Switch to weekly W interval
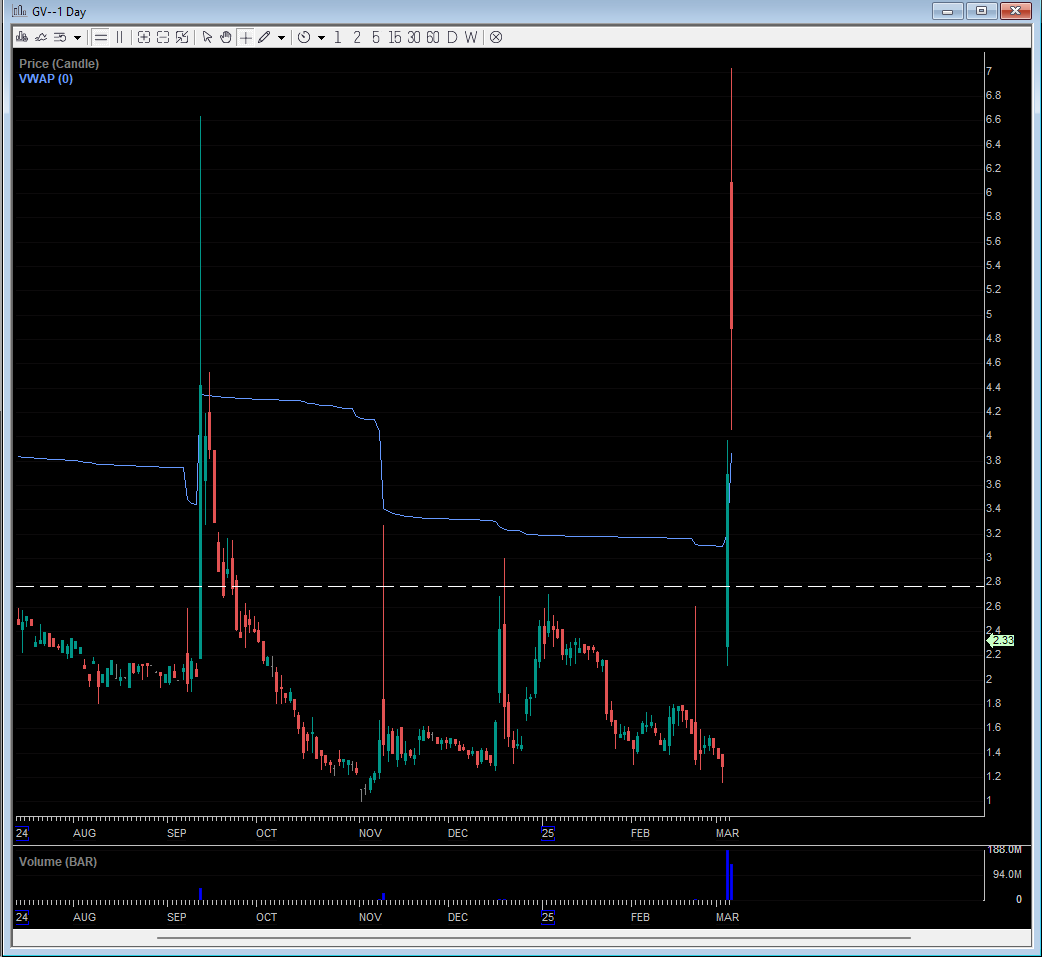This screenshot has width=1042, height=957. point(470,37)
